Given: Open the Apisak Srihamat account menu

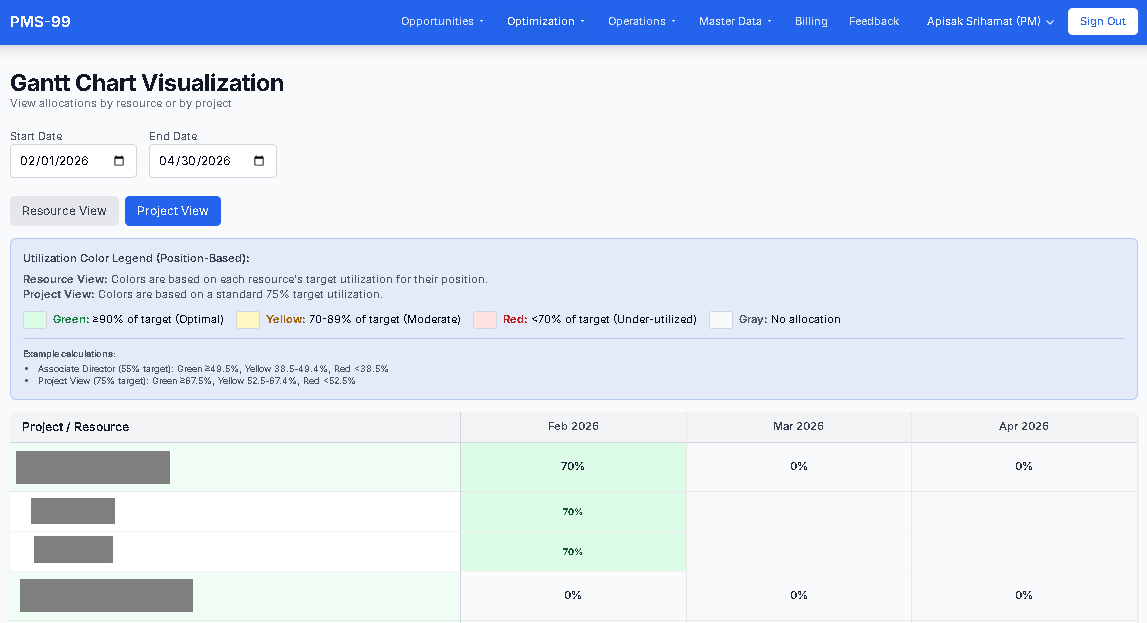Looking at the screenshot, I should (x=988, y=21).
